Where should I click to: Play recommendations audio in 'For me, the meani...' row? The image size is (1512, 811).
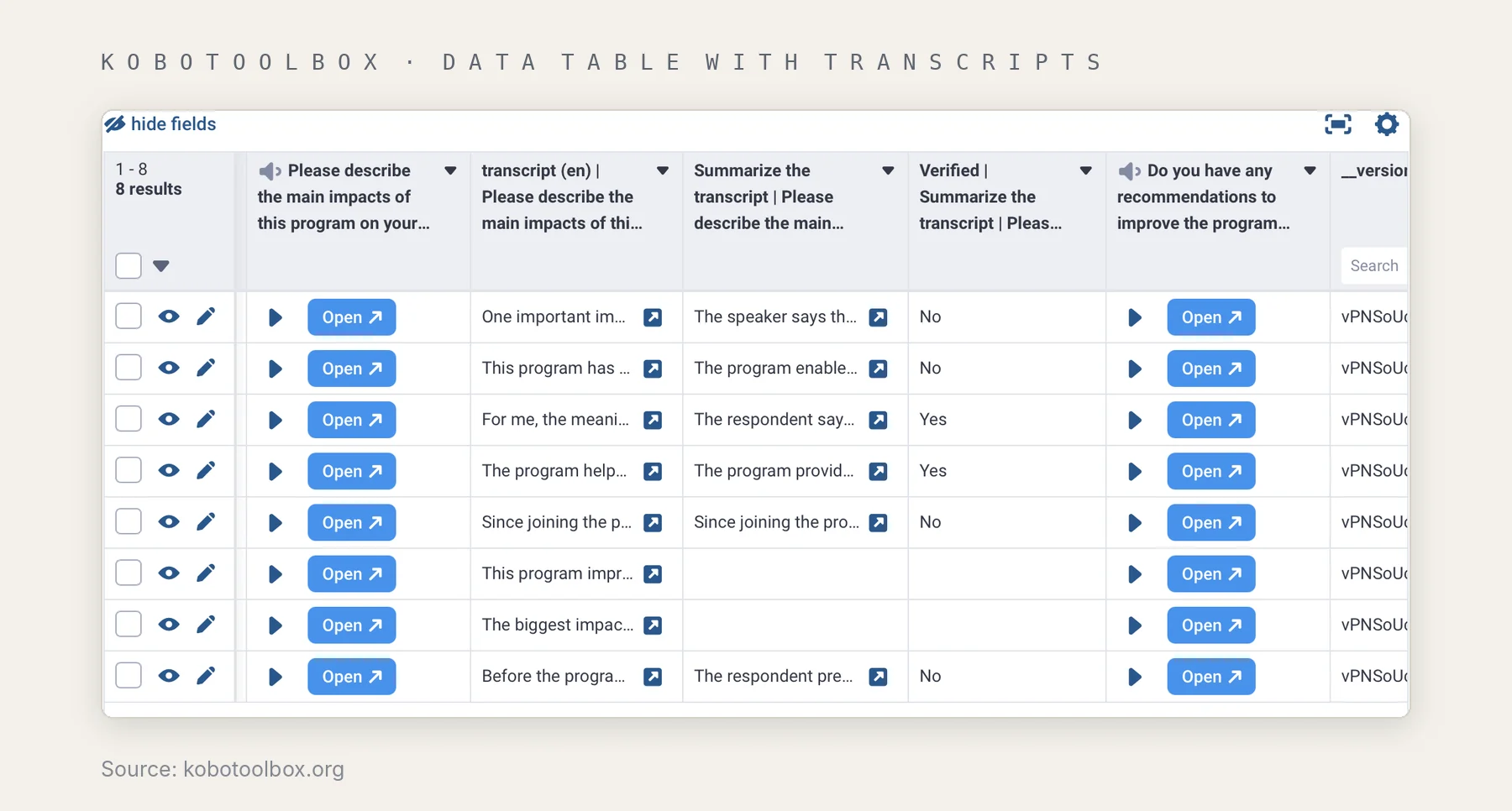coord(1134,420)
